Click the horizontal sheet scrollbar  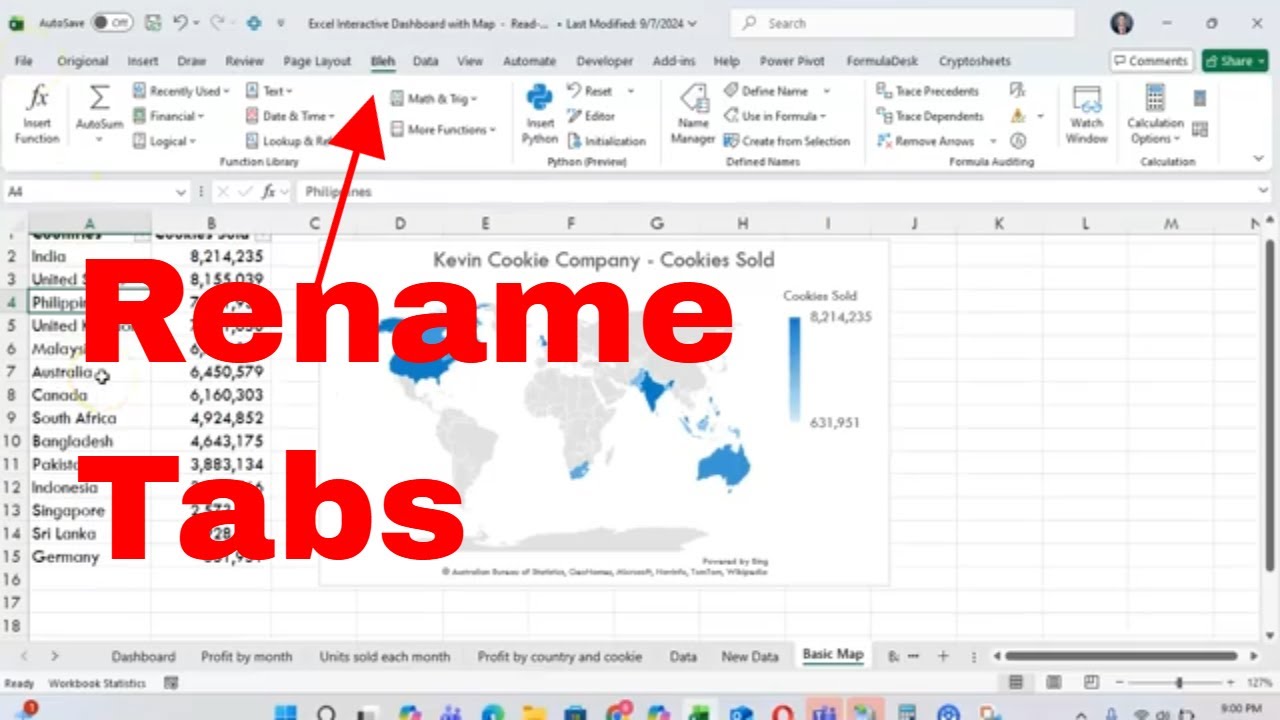(x=1119, y=656)
